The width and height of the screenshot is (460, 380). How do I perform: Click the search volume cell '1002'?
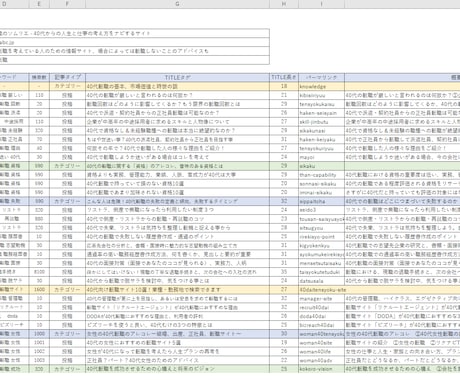pos(39,351)
